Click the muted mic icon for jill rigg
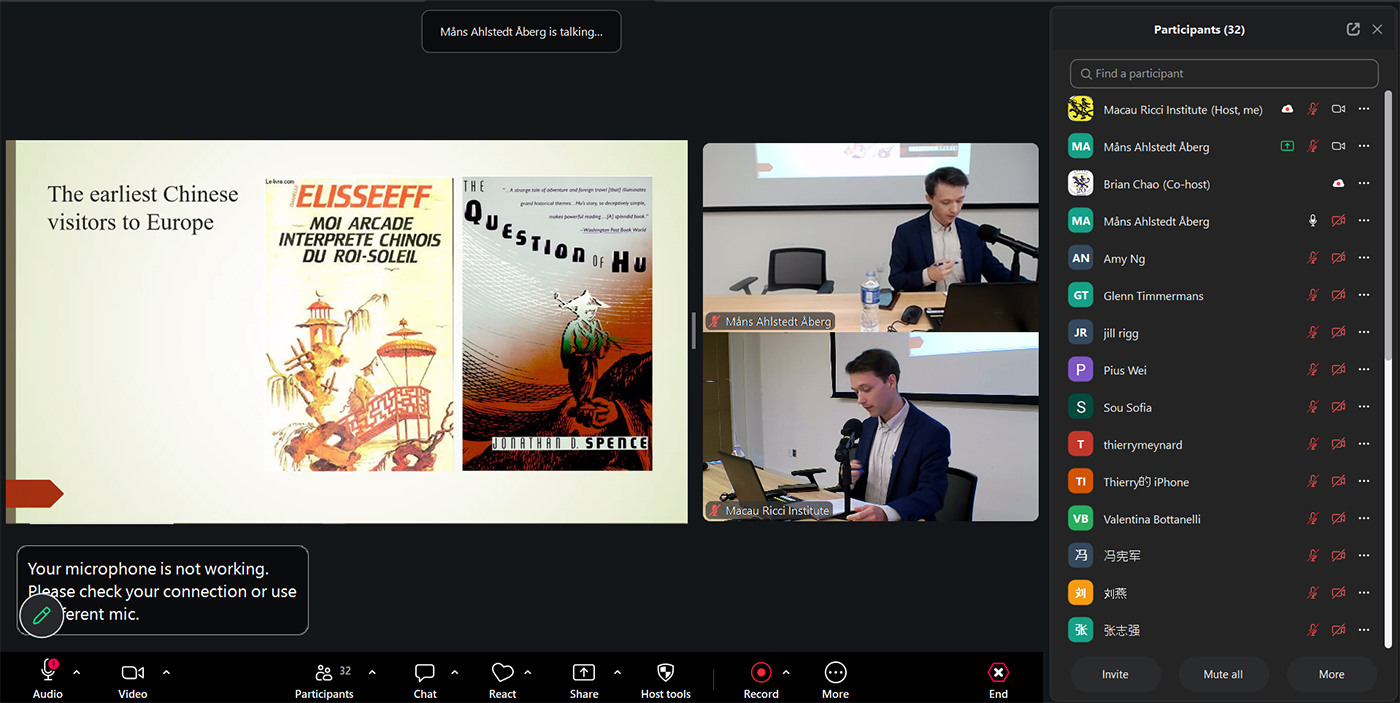The height and width of the screenshot is (703, 1400). coord(1313,333)
